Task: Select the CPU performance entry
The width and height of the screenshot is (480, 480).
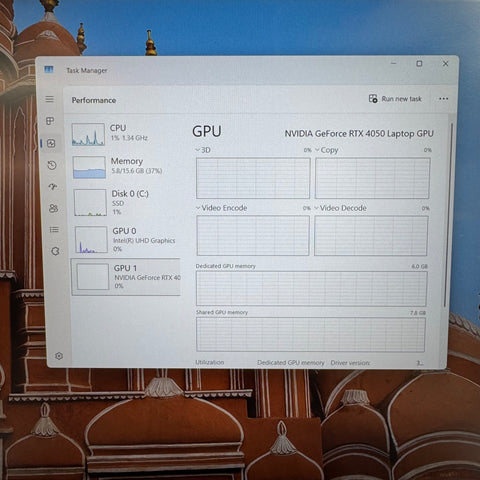Action: pos(126,134)
